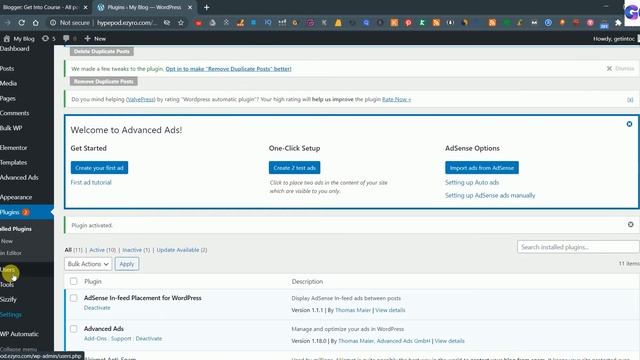The height and width of the screenshot is (360, 640).
Task: Add New content from admin bar
Action: (95, 39)
